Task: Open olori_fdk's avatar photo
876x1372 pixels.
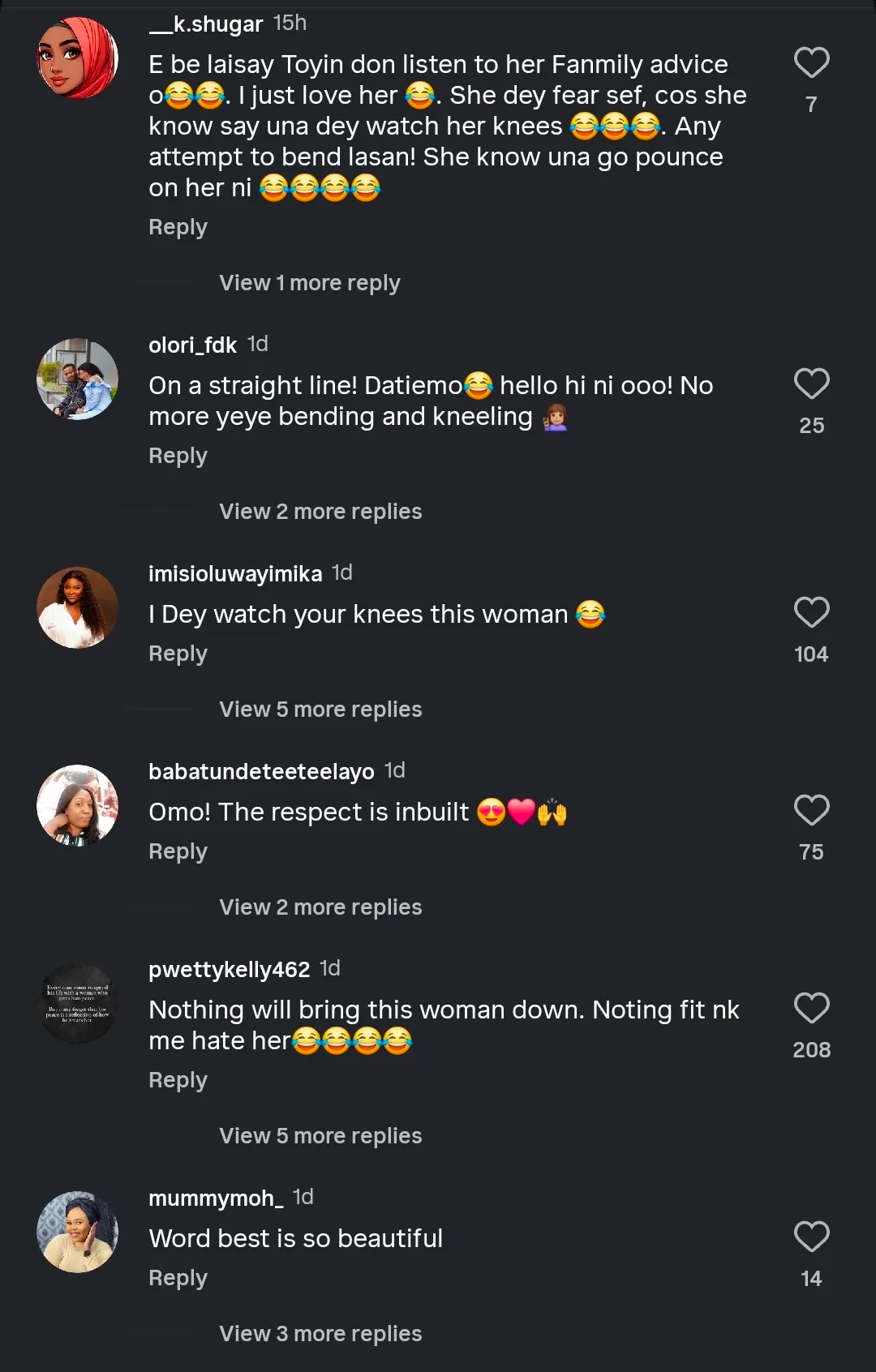Action: point(78,379)
